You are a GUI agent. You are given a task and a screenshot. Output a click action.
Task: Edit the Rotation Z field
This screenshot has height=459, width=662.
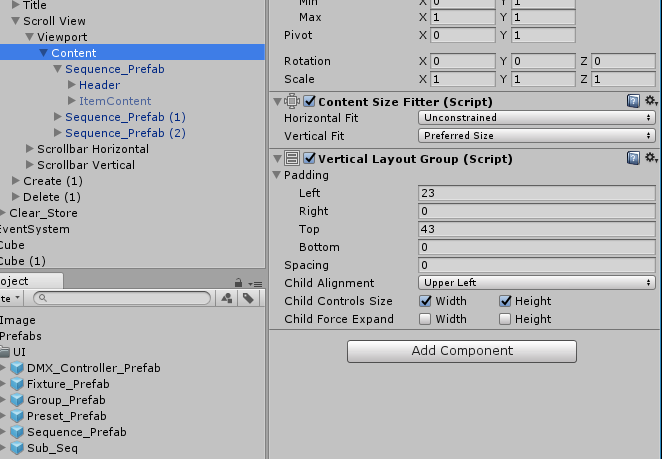click(623, 61)
